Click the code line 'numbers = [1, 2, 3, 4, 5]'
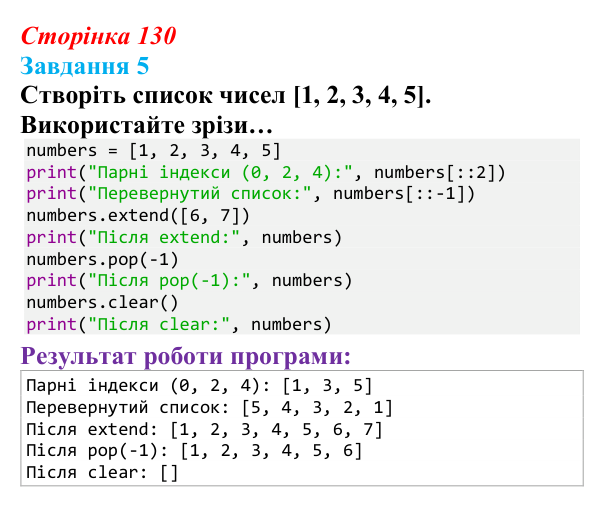This screenshot has width=600, height=507. [153, 151]
